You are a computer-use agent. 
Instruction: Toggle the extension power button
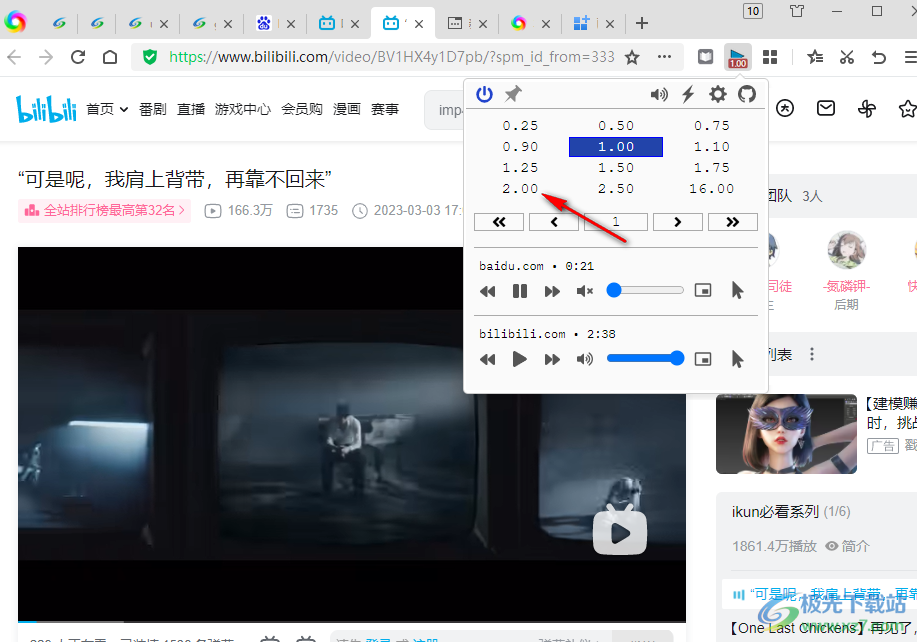pyautogui.click(x=484, y=94)
